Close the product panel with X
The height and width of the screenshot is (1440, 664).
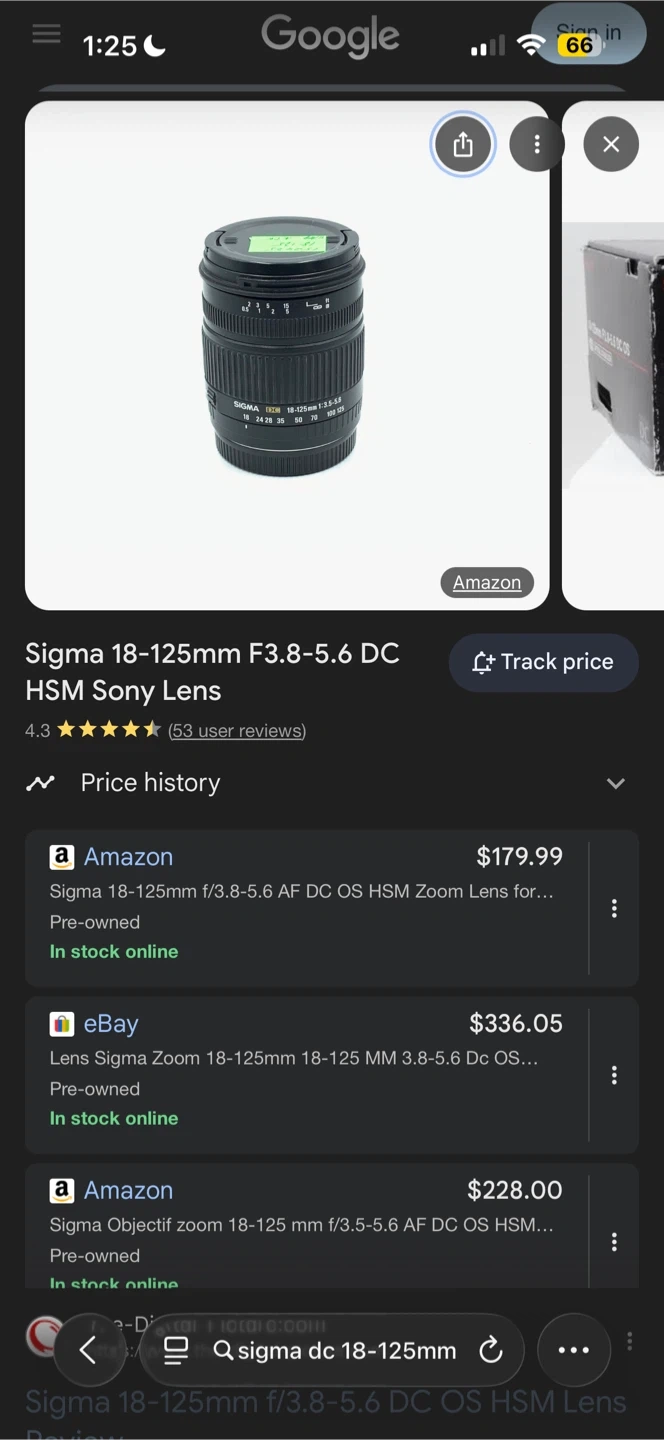[x=611, y=145]
